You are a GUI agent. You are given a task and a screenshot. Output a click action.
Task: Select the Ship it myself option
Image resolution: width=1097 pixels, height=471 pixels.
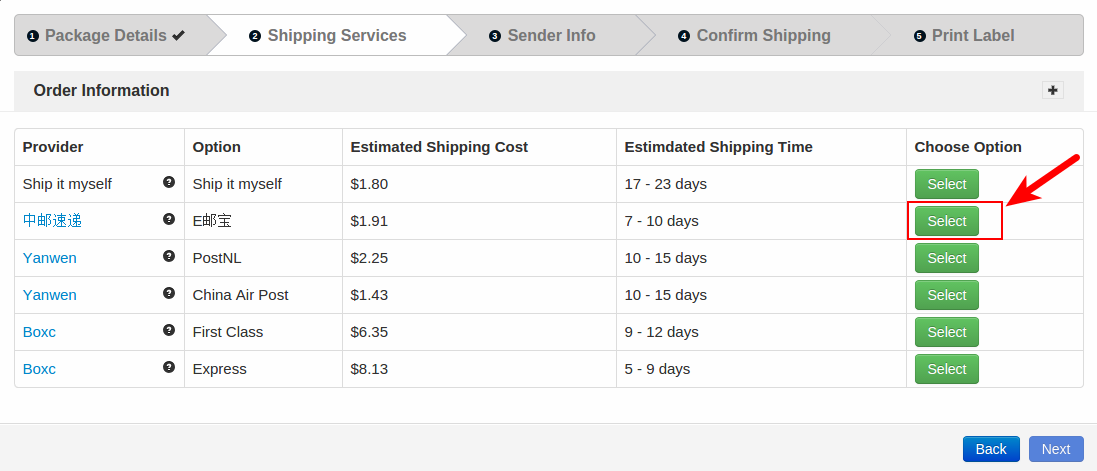(x=946, y=184)
